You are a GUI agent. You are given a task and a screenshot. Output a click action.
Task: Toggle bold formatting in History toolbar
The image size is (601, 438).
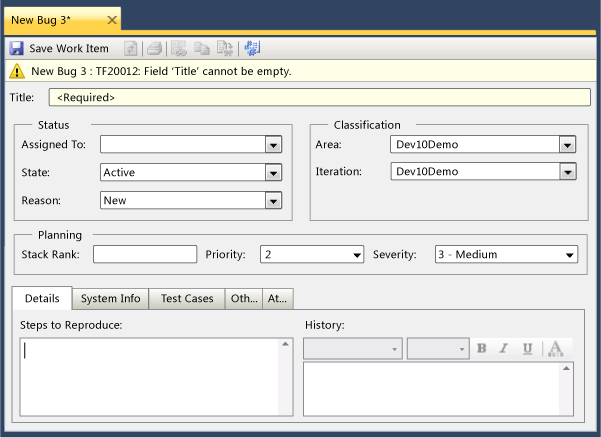pos(481,349)
